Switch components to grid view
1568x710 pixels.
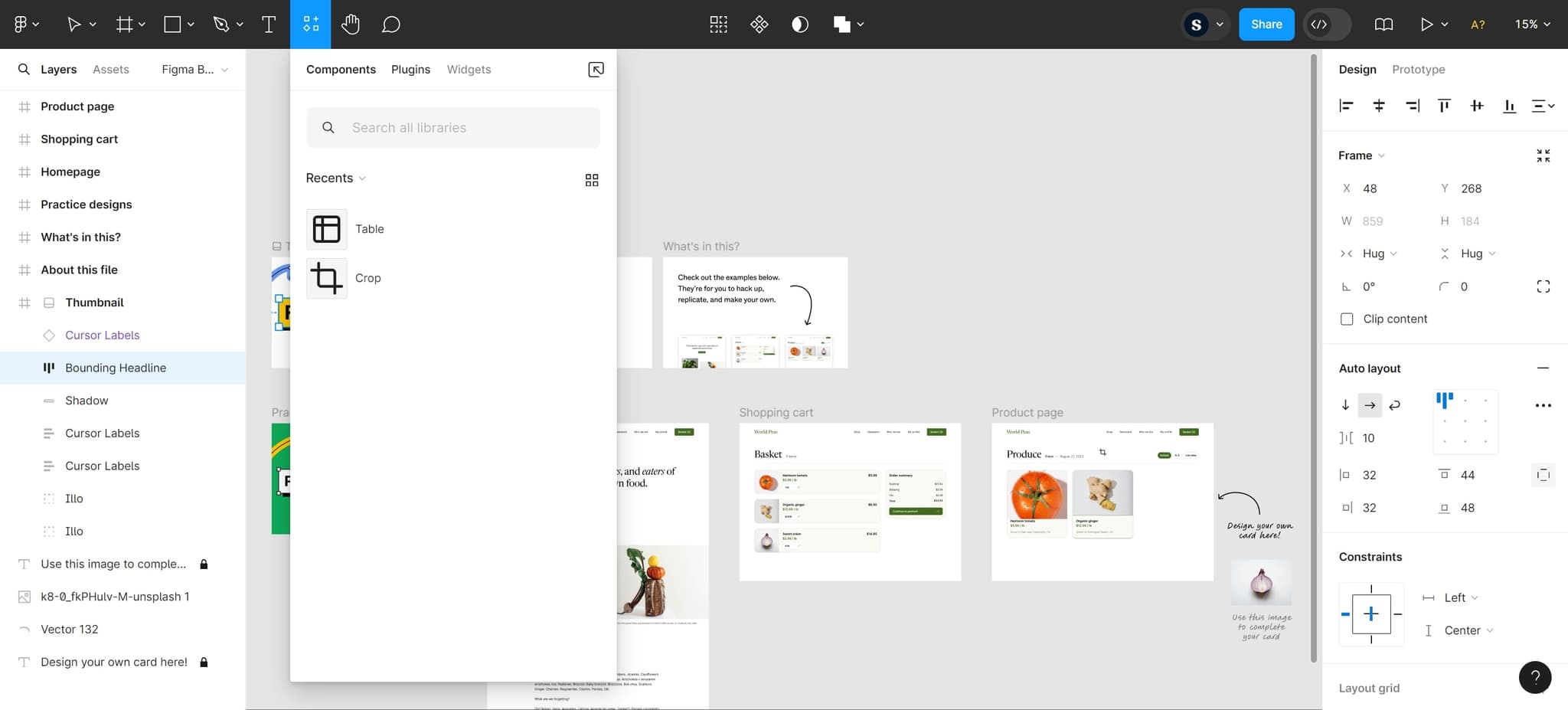pyautogui.click(x=591, y=180)
